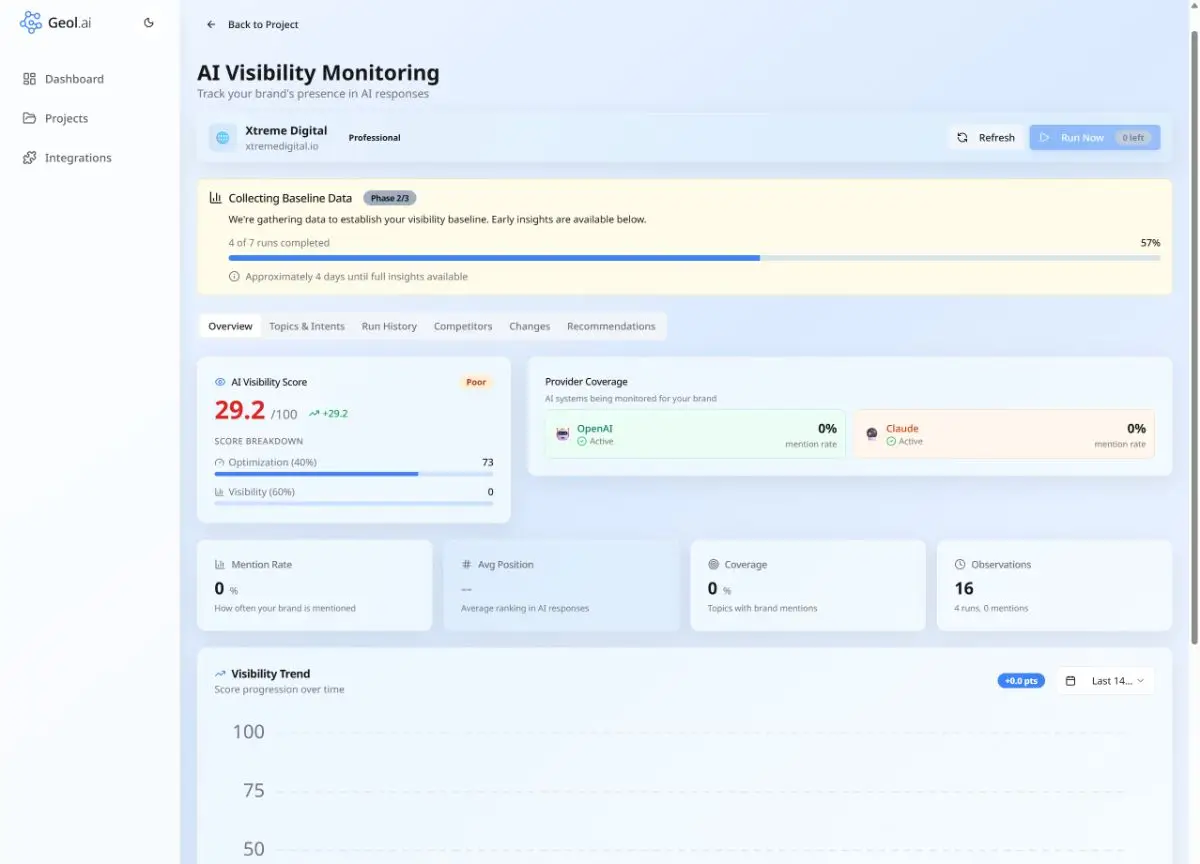Select the Competitors tab
Screen dimensions: 1200x864
tap(463, 326)
